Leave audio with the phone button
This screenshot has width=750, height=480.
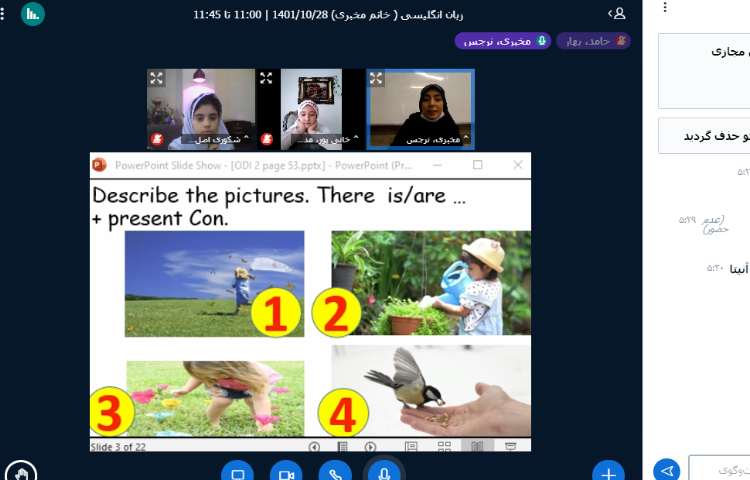pyautogui.click(x=335, y=474)
